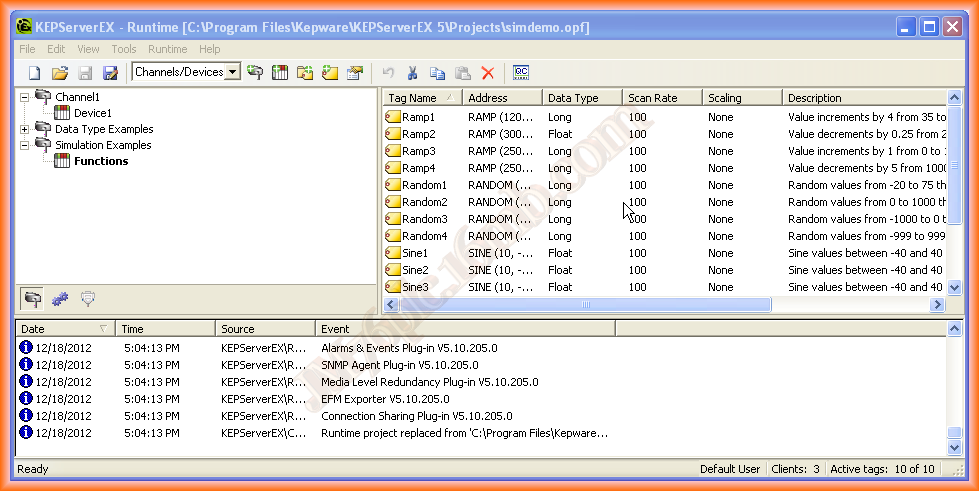Click the red Delete X icon
979x491 pixels.
pos(488,72)
